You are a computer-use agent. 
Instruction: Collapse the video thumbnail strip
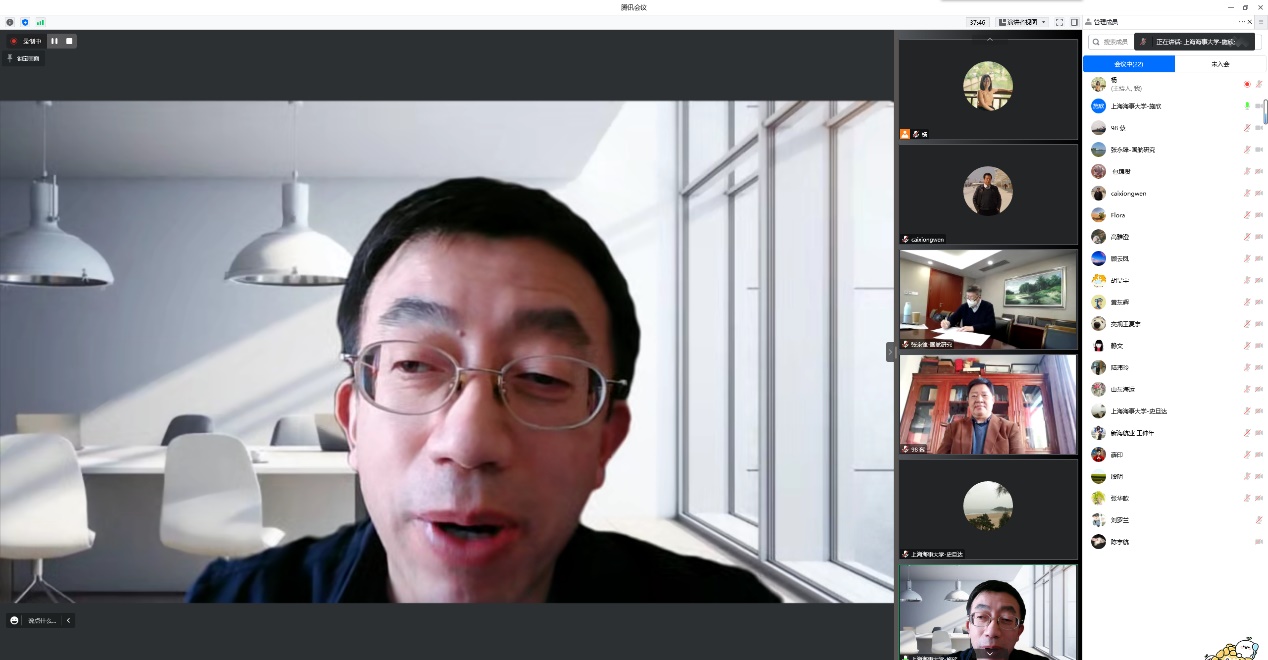(x=890, y=351)
